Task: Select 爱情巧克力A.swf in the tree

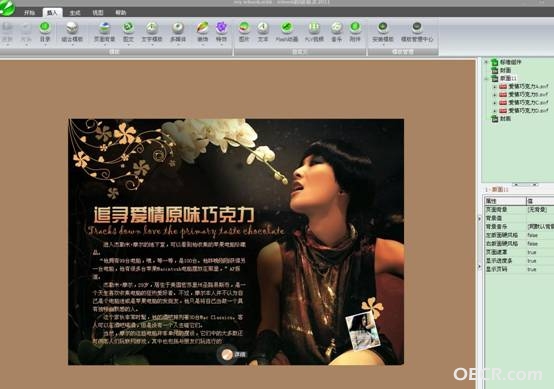Action: [528, 87]
